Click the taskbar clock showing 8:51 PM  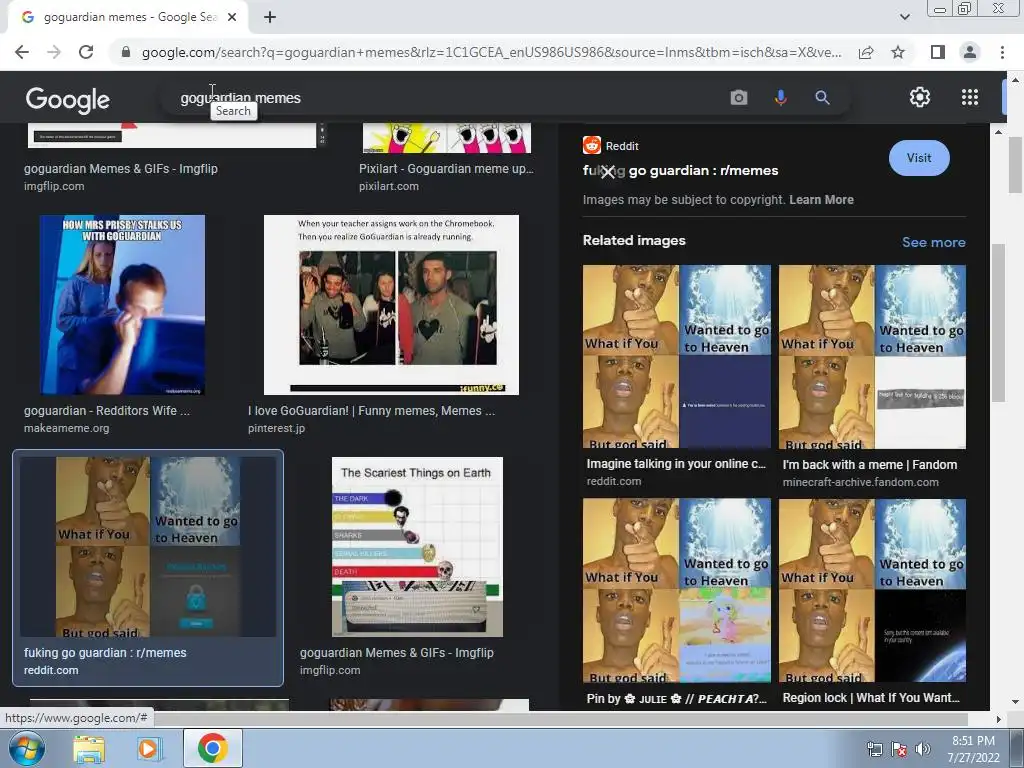[973, 749]
